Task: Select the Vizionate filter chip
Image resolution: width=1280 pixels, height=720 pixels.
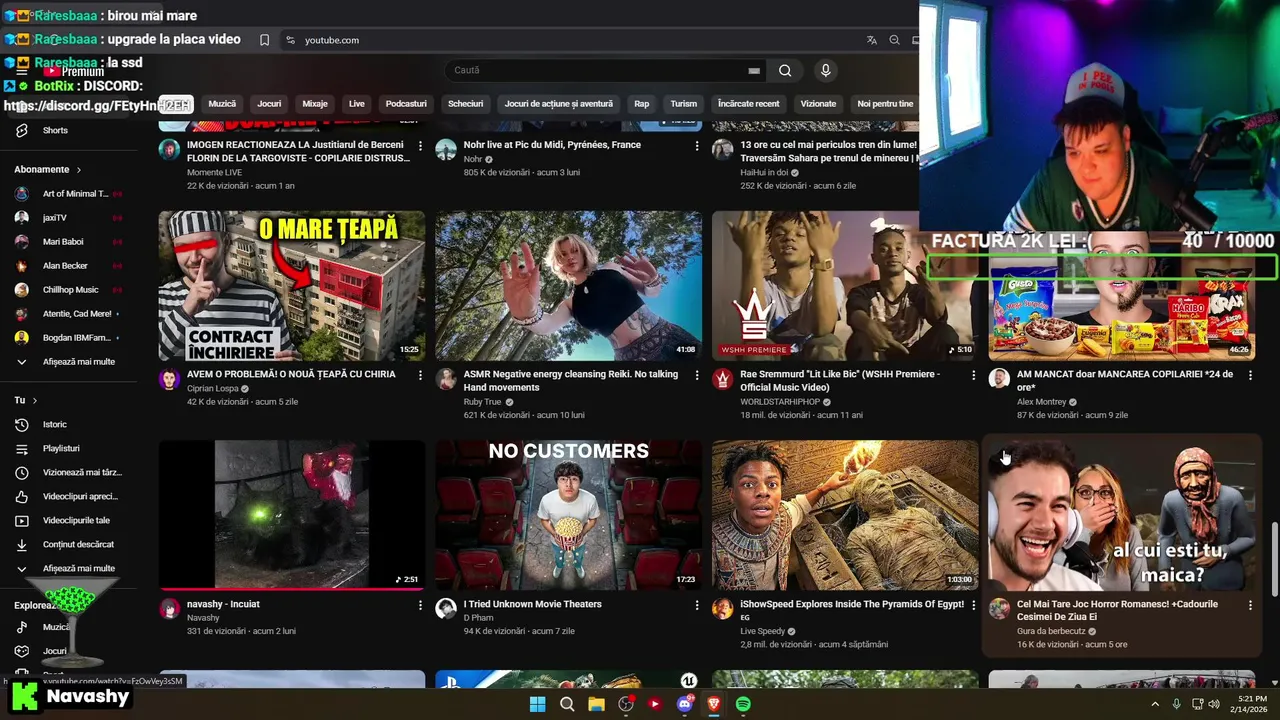Action: tap(818, 104)
